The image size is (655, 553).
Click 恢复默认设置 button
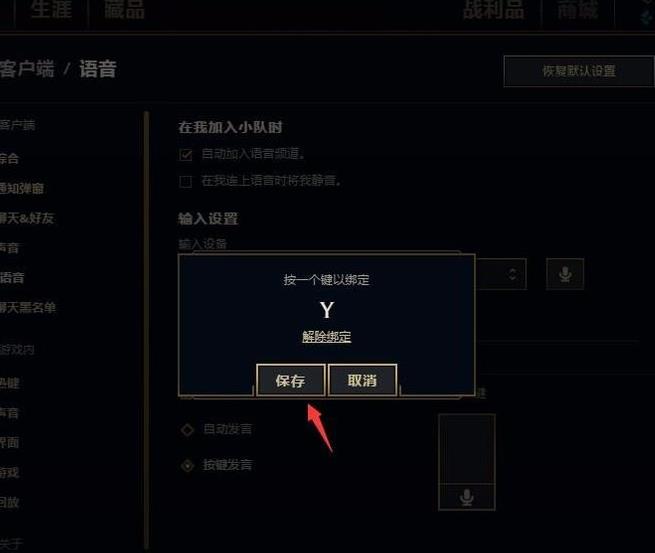point(579,71)
